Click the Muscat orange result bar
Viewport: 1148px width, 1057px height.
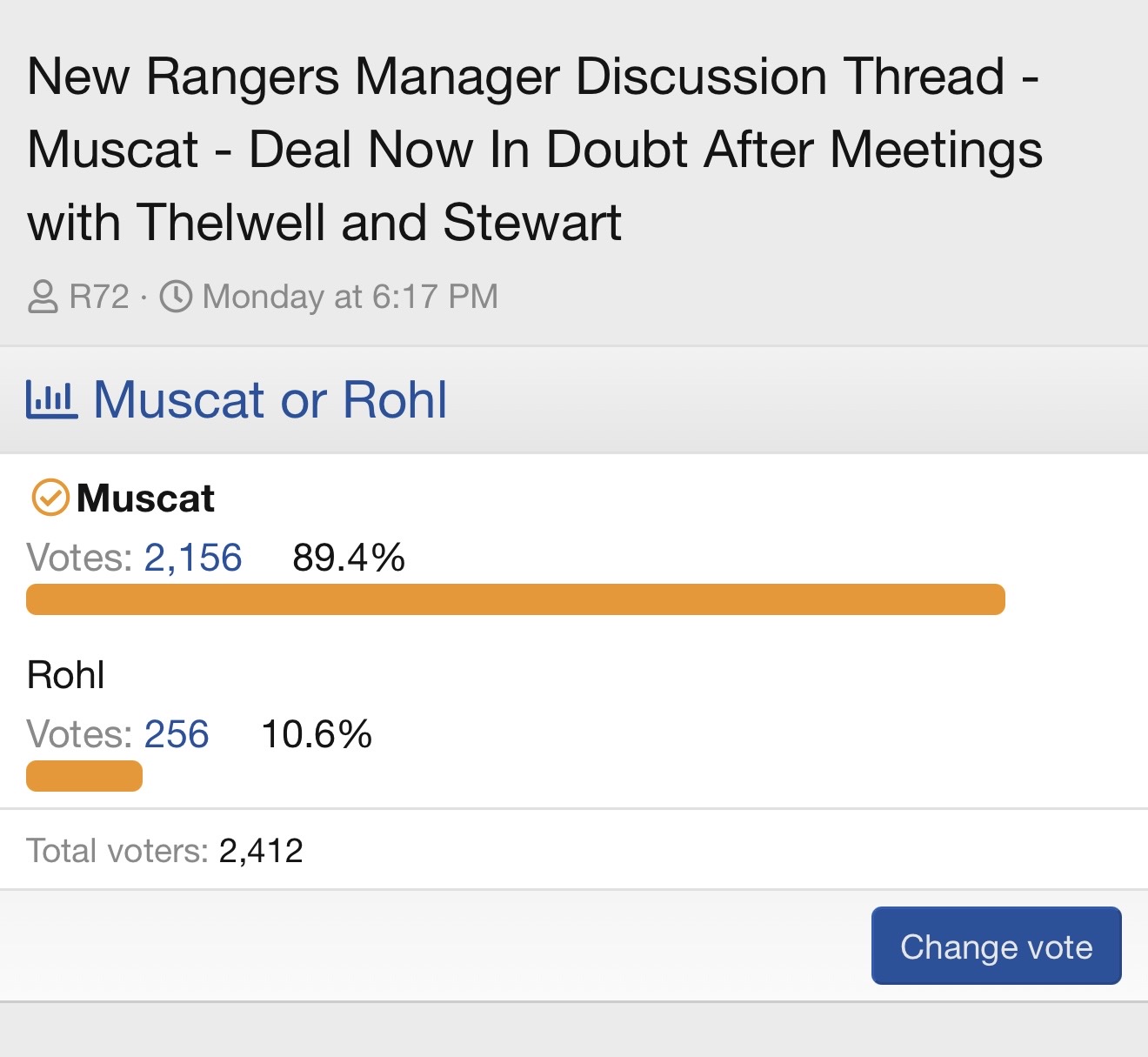(515, 599)
